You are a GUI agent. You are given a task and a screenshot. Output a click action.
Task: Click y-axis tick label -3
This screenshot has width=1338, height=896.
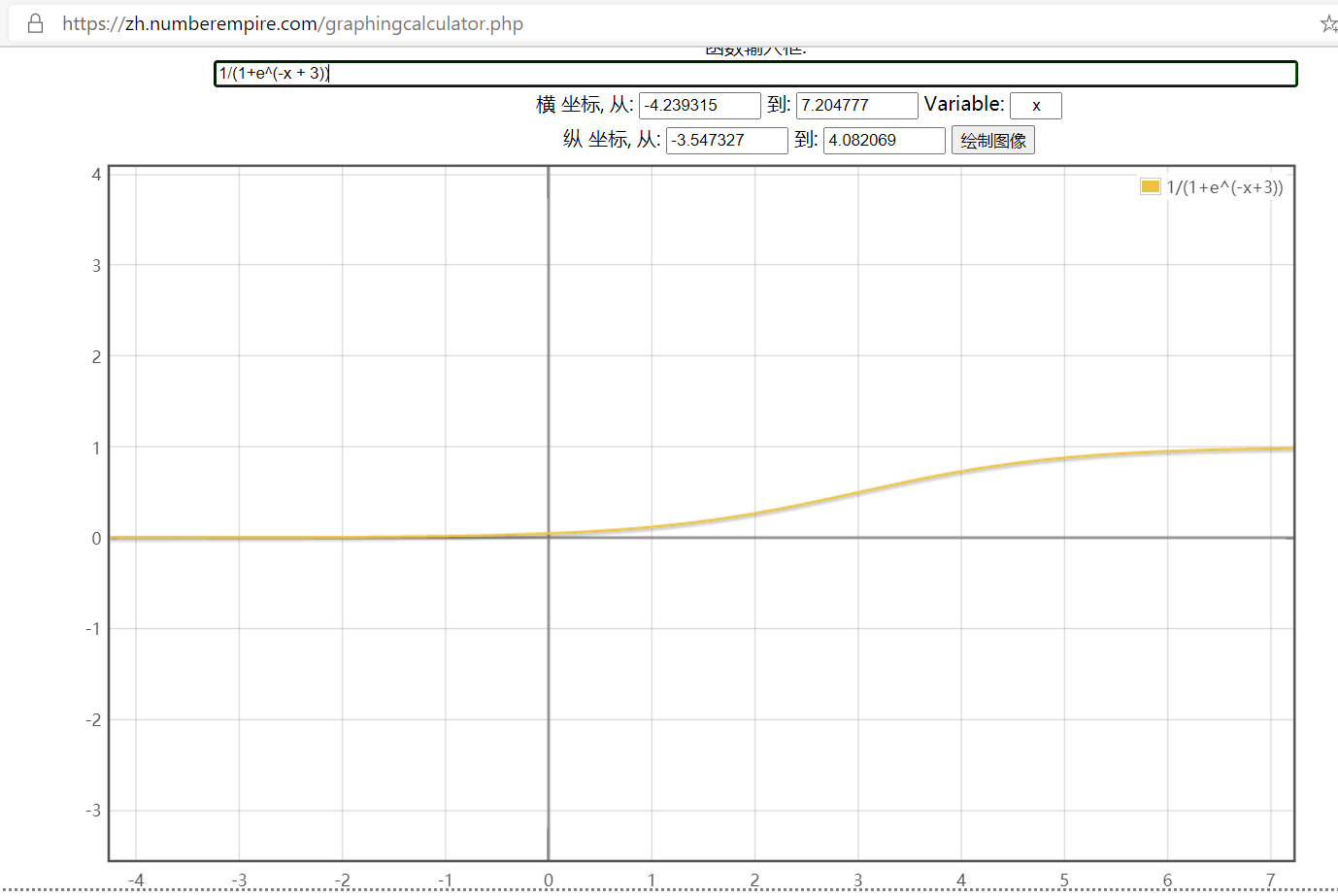click(93, 811)
